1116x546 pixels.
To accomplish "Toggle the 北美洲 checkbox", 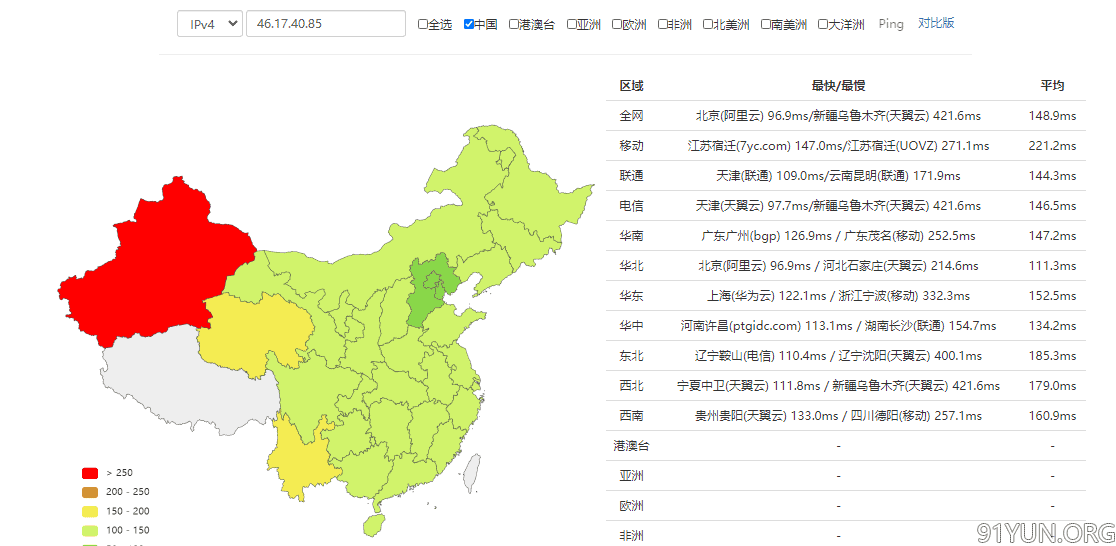I will (x=708, y=25).
